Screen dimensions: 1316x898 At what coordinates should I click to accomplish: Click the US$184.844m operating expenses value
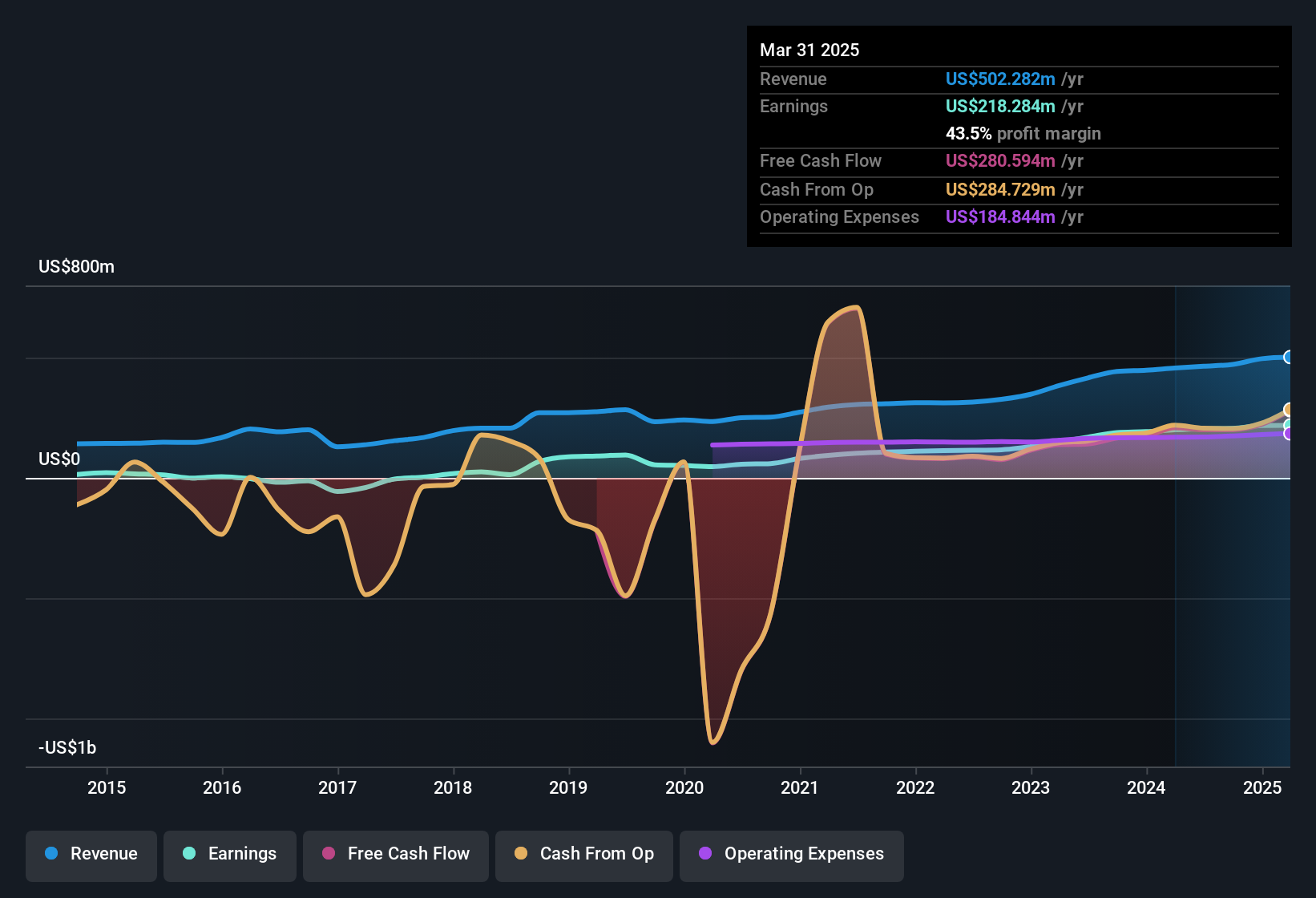pos(1000,217)
